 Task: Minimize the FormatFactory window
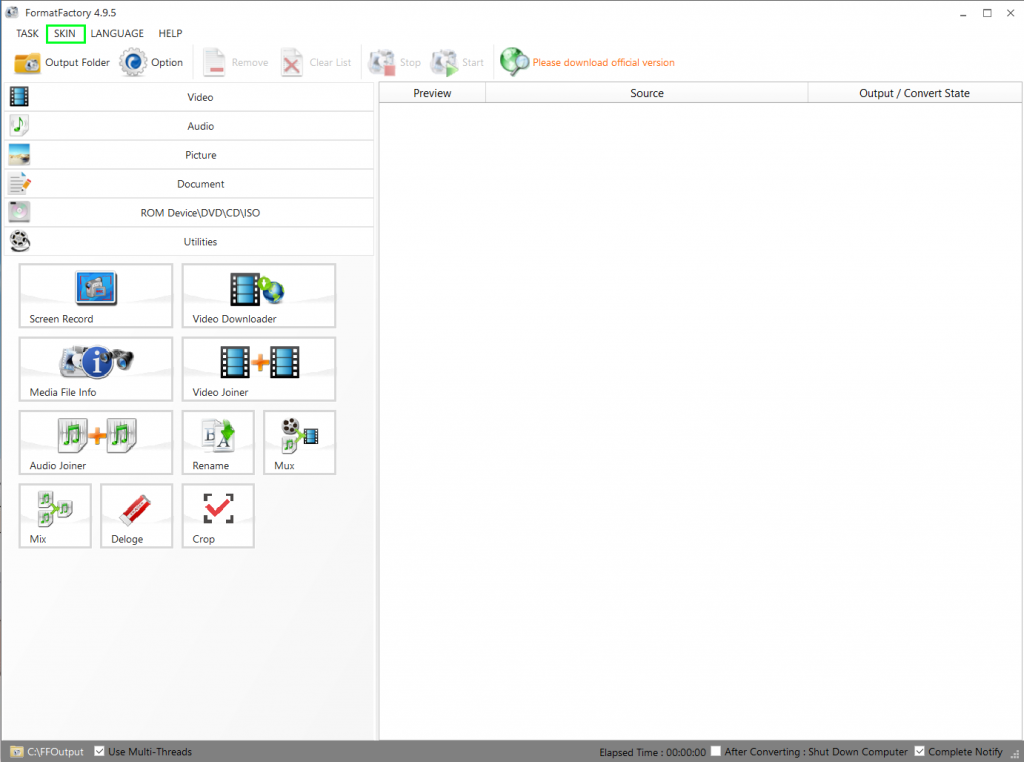pos(963,13)
